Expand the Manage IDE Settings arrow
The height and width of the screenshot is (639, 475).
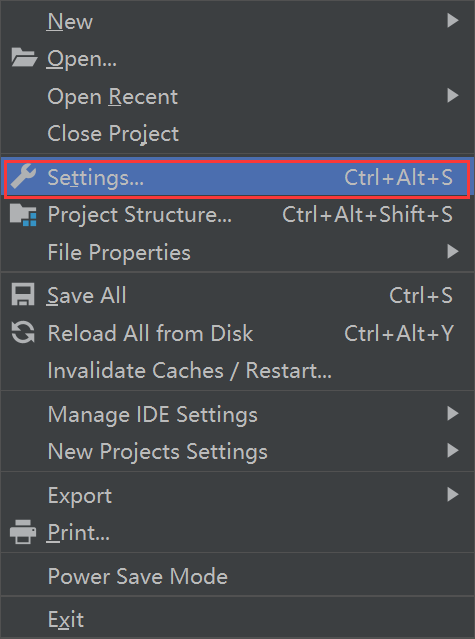[x=453, y=413]
